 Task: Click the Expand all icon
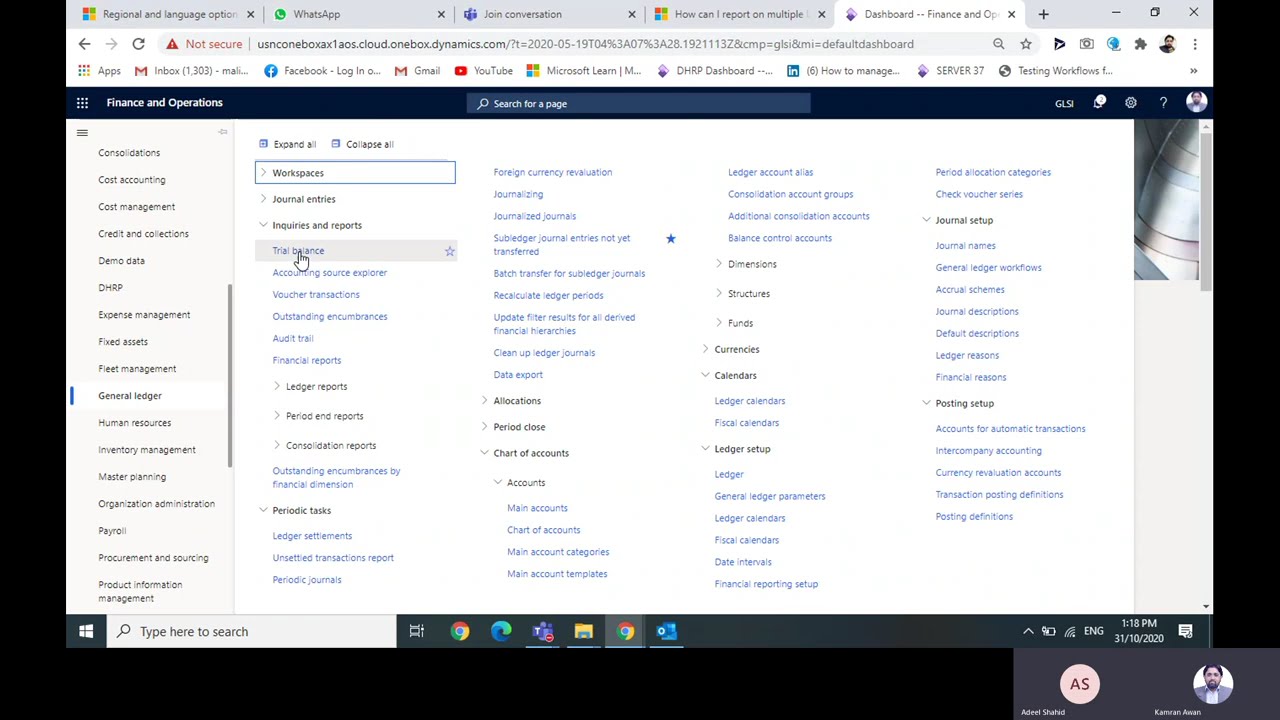(x=264, y=144)
